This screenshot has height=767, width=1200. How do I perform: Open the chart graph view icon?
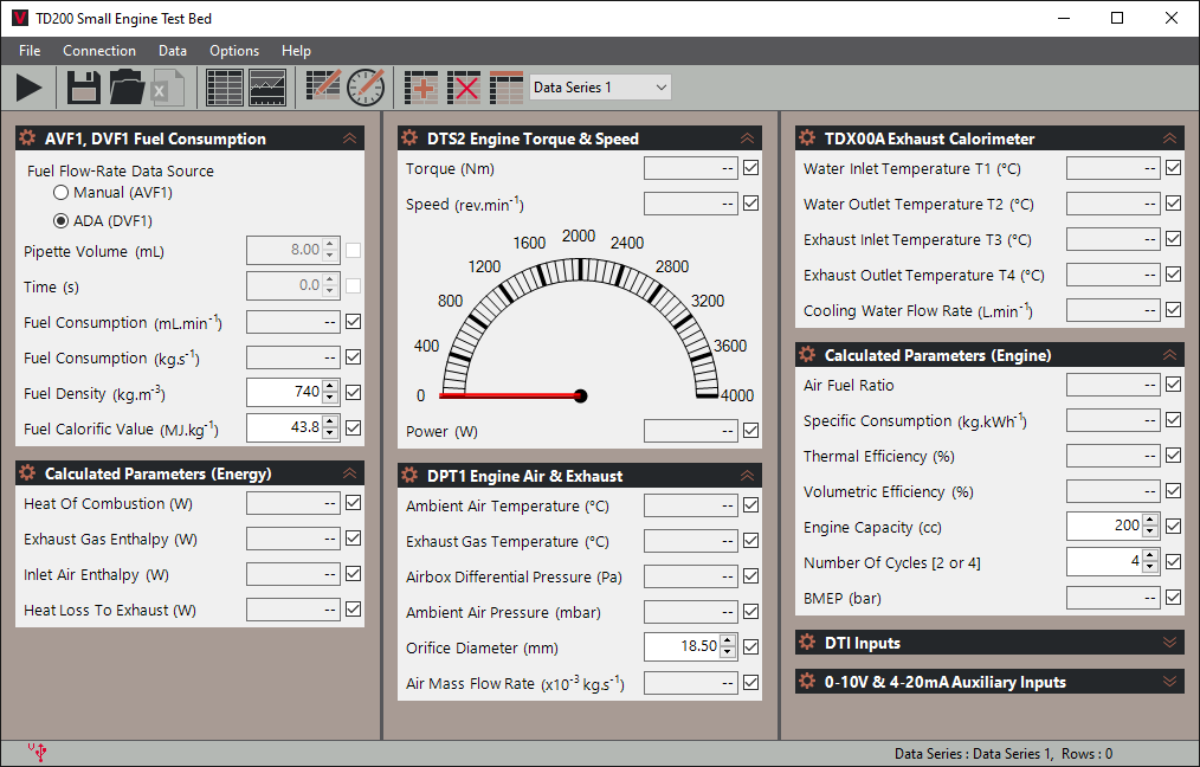tap(267, 88)
